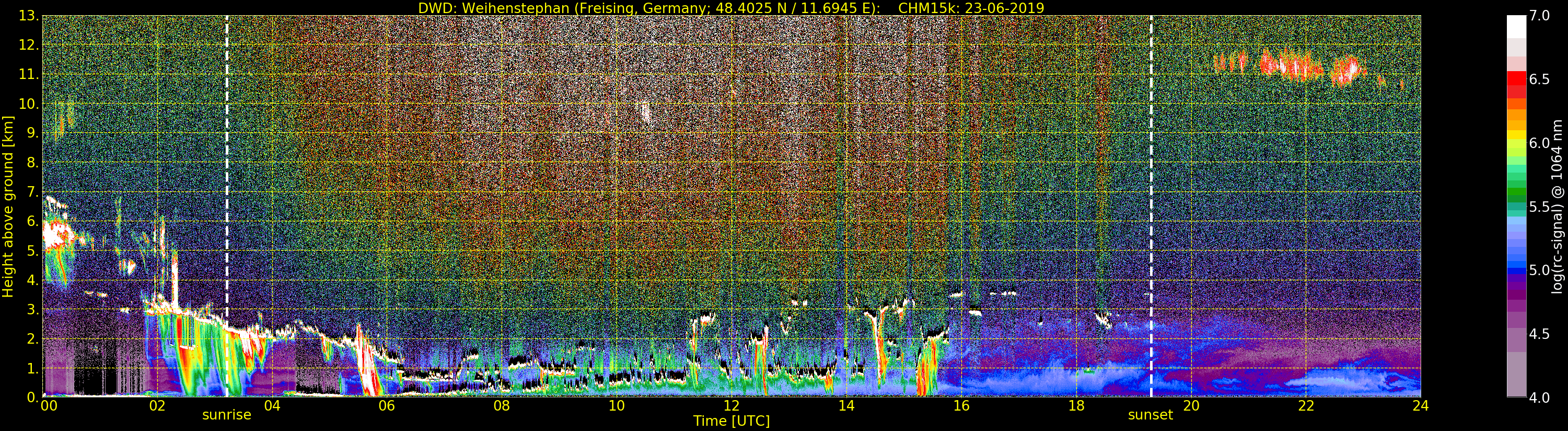Click the '22' tick on the time axis
This screenshot has height=431, width=1568.
click(x=1306, y=405)
